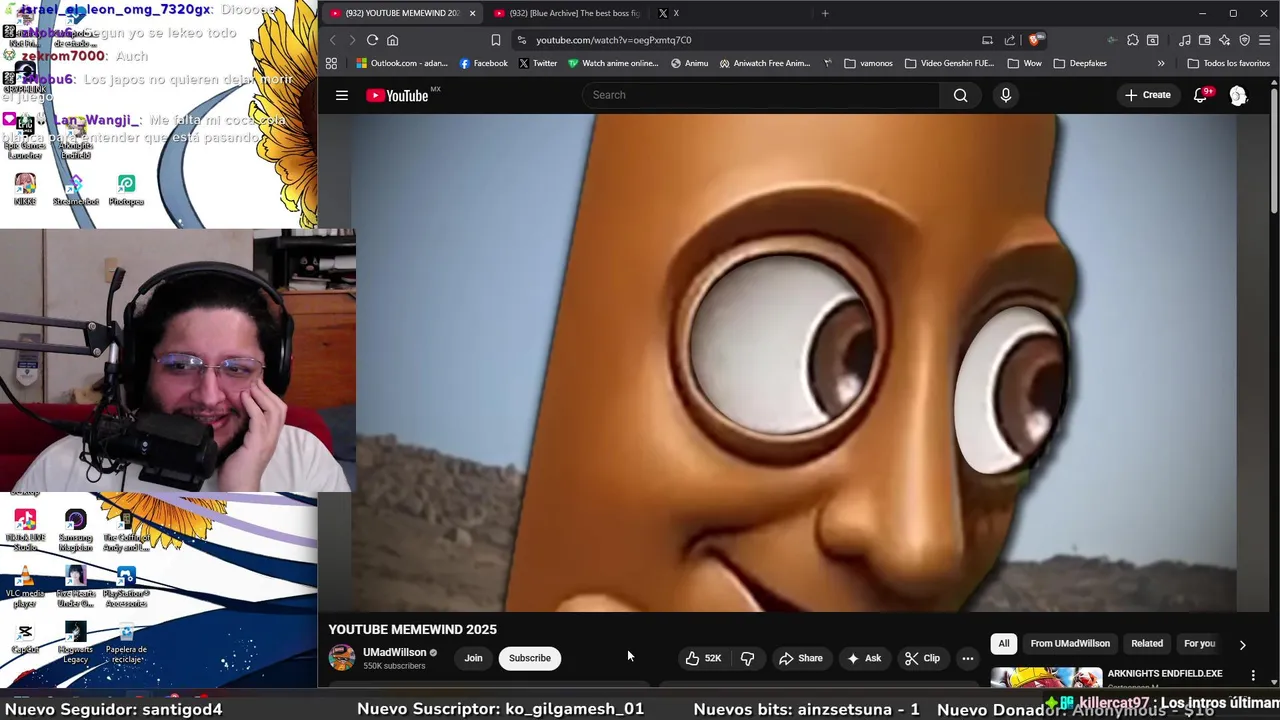
Task: Open YouTube notifications bell
Action: (1200, 95)
